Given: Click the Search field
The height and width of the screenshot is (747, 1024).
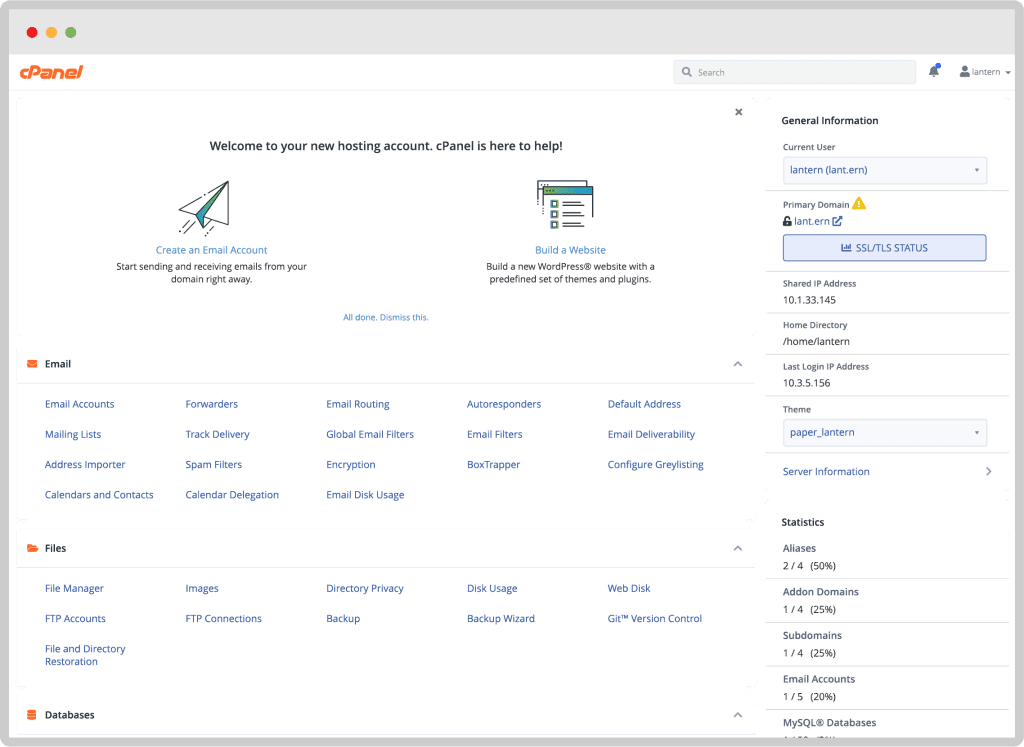Looking at the screenshot, I should point(794,72).
